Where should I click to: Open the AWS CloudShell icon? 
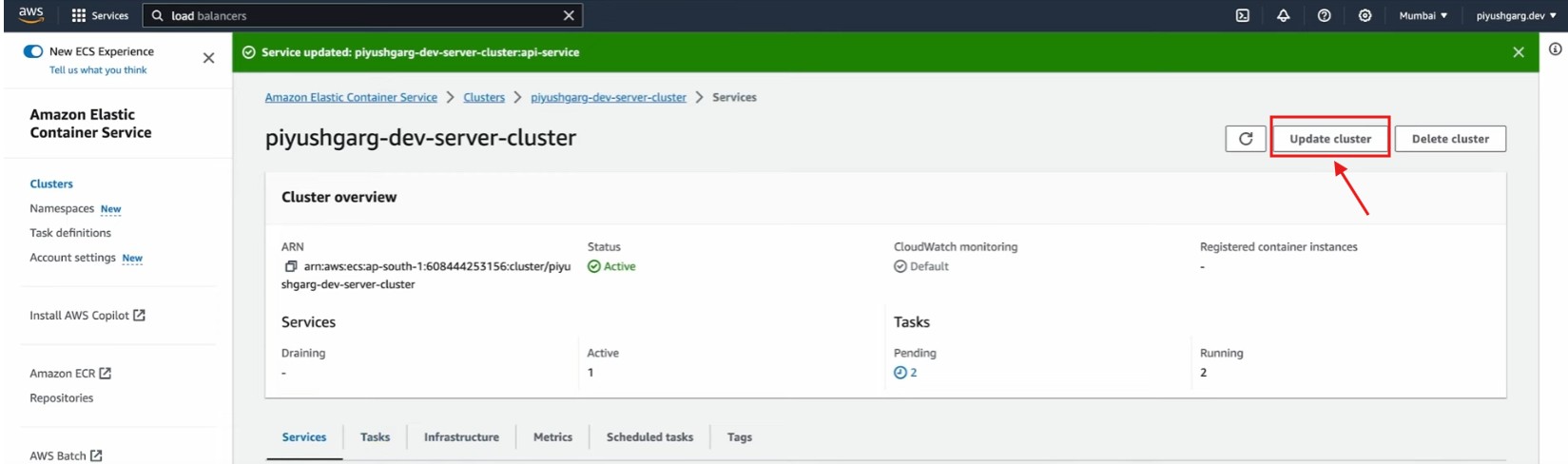pyautogui.click(x=1242, y=15)
